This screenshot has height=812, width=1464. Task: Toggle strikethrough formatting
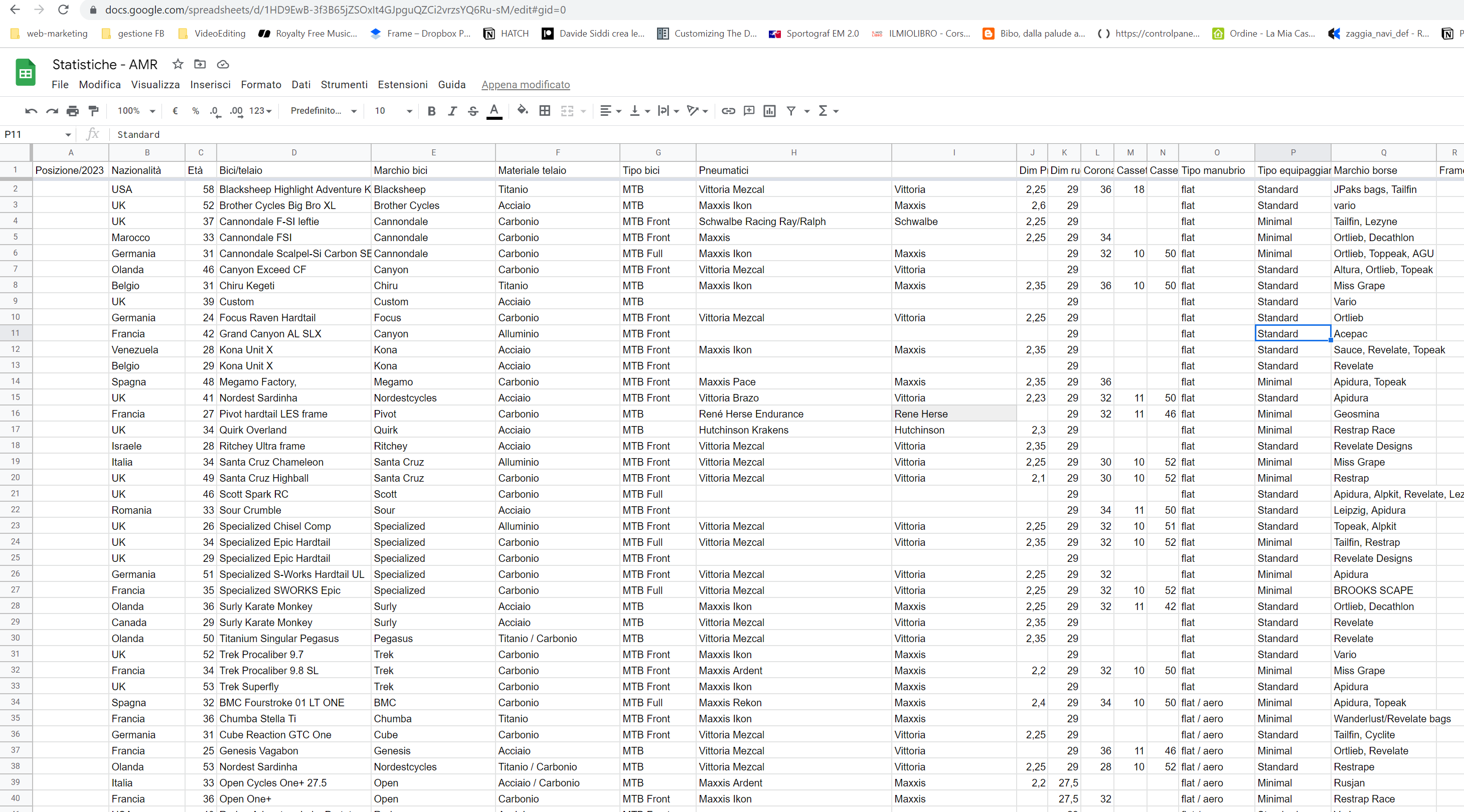point(473,111)
